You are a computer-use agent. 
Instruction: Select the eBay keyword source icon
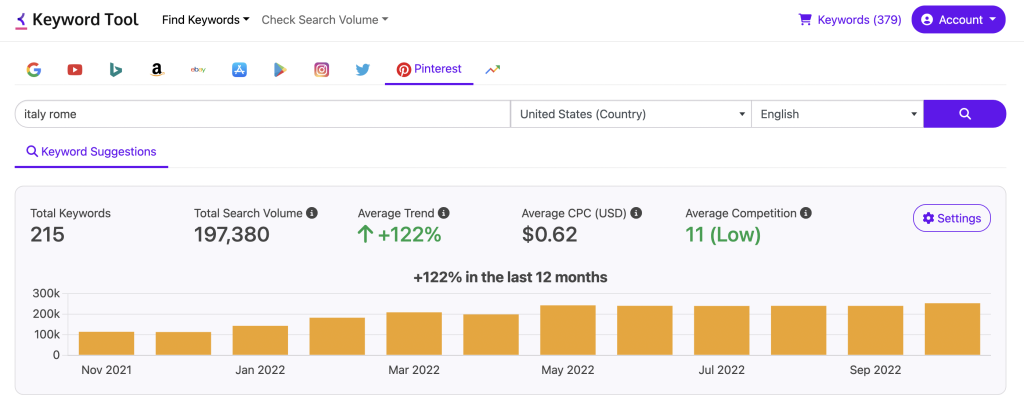click(199, 69)
